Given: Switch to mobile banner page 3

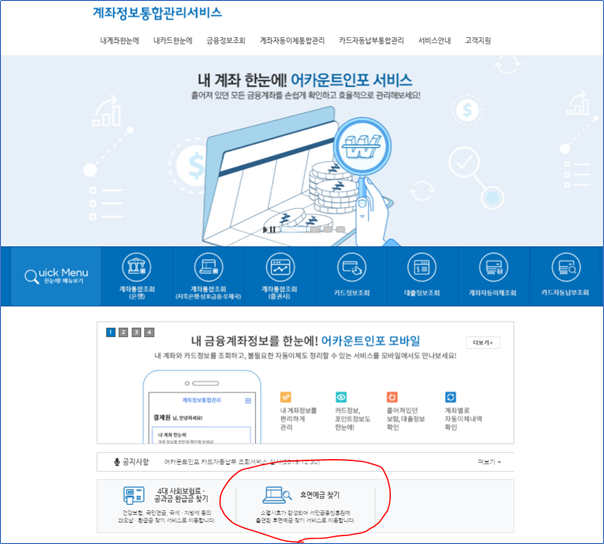Looking at the screenshot, I should click(x=136, y=332).
